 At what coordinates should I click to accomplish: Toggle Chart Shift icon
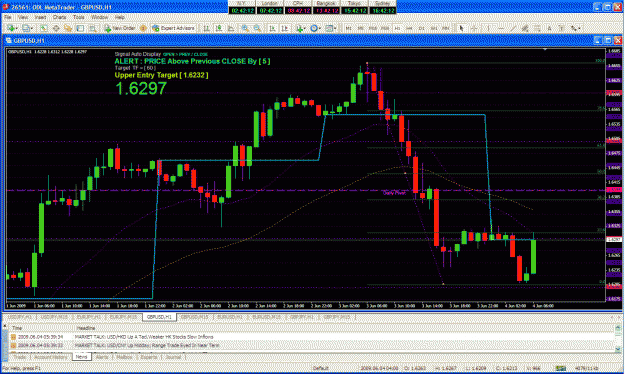285,28
